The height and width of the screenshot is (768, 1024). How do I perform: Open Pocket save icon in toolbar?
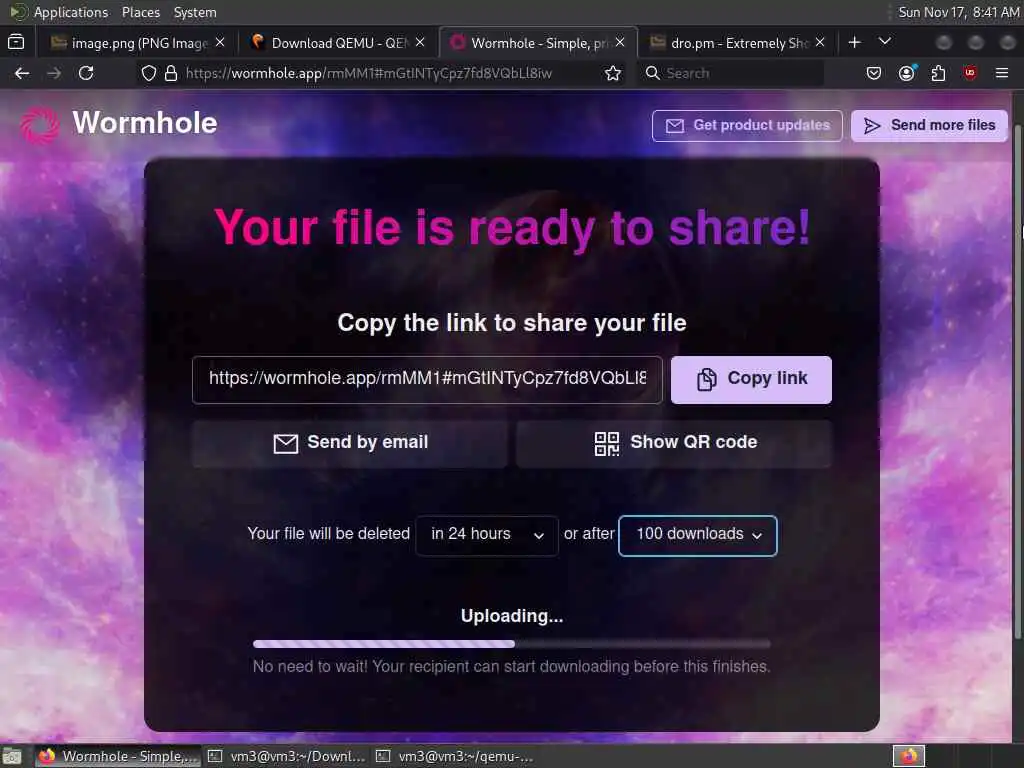[x=874, y=73]
